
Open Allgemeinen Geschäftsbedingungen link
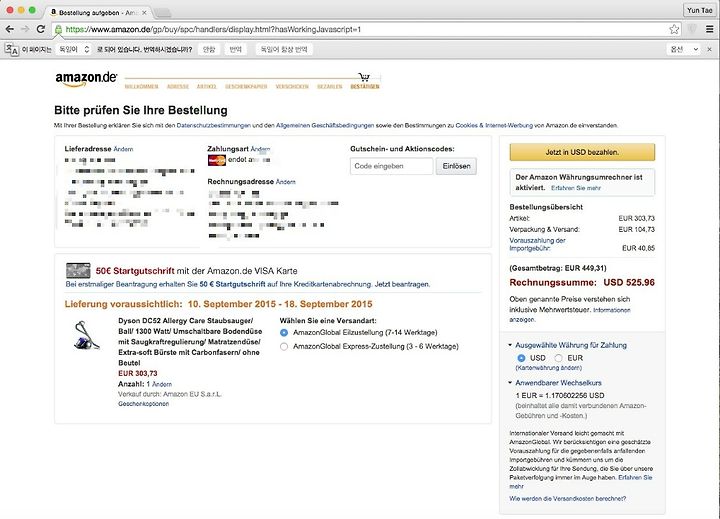coord(325,125)
